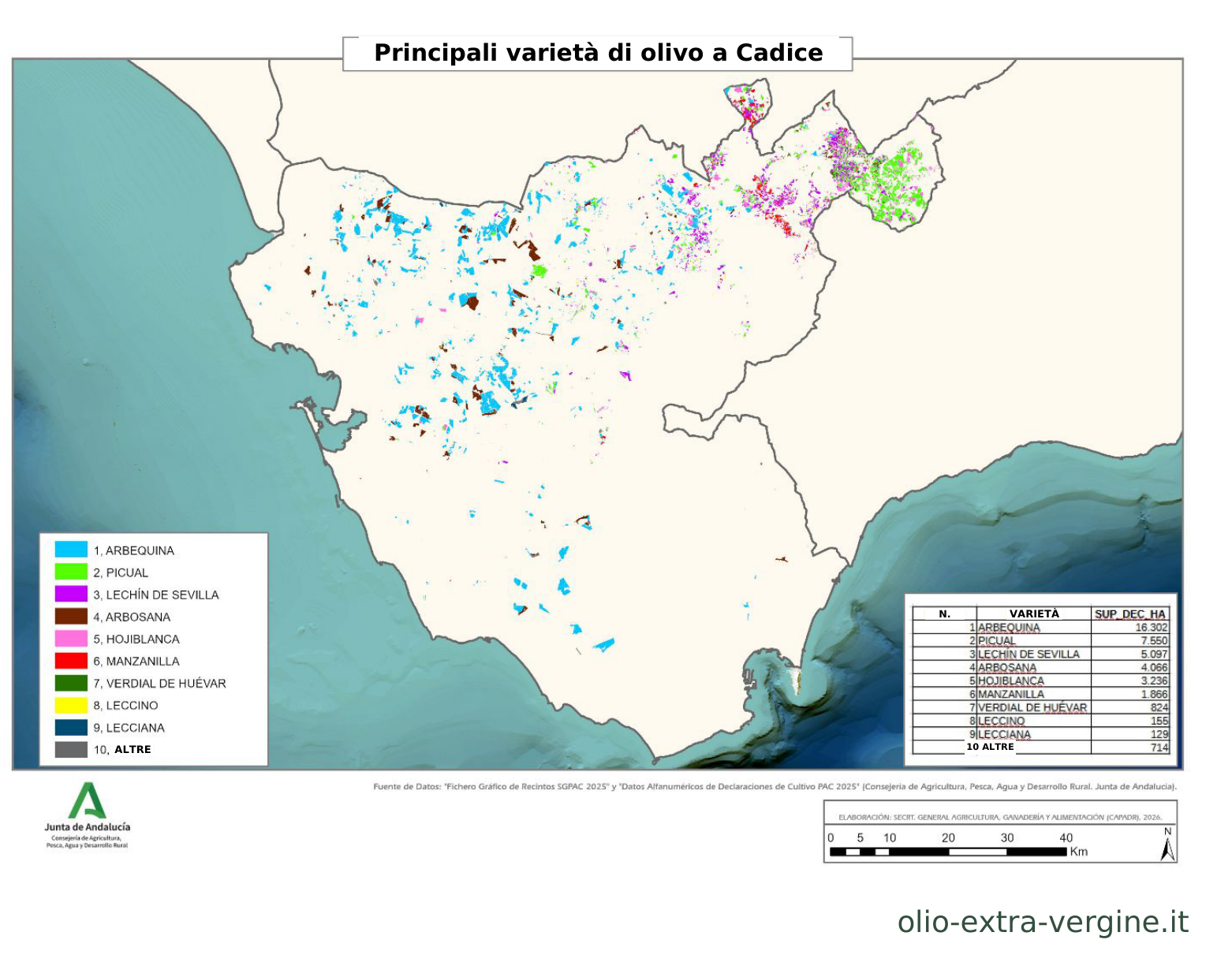Click the map title 'Principali varietà di olivo a Cadice'
1232x962 pixels.
click(x=598, y=53)
